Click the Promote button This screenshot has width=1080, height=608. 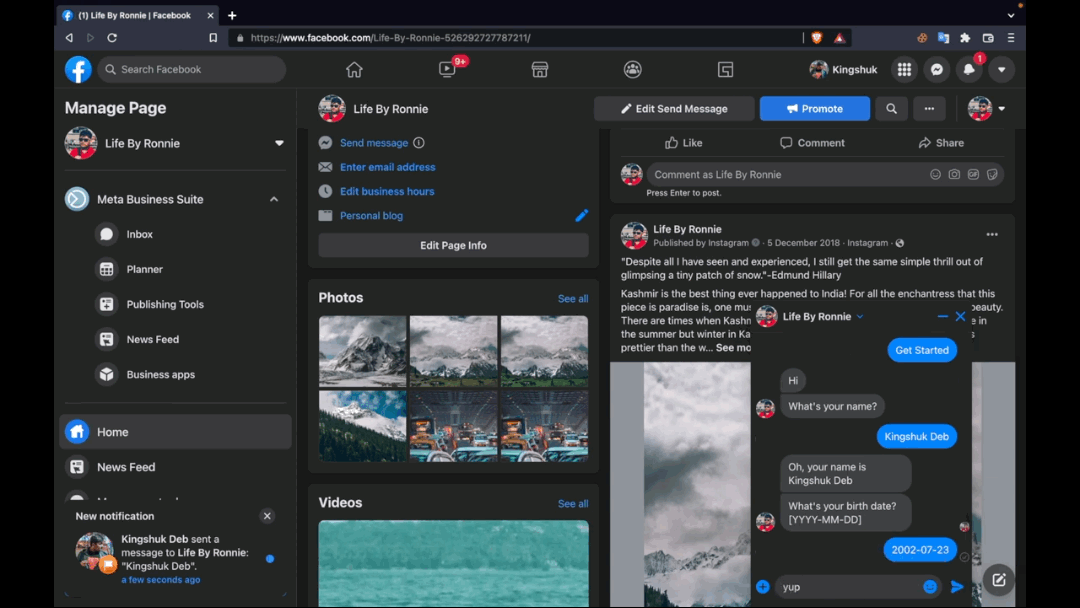click(815, 109)
